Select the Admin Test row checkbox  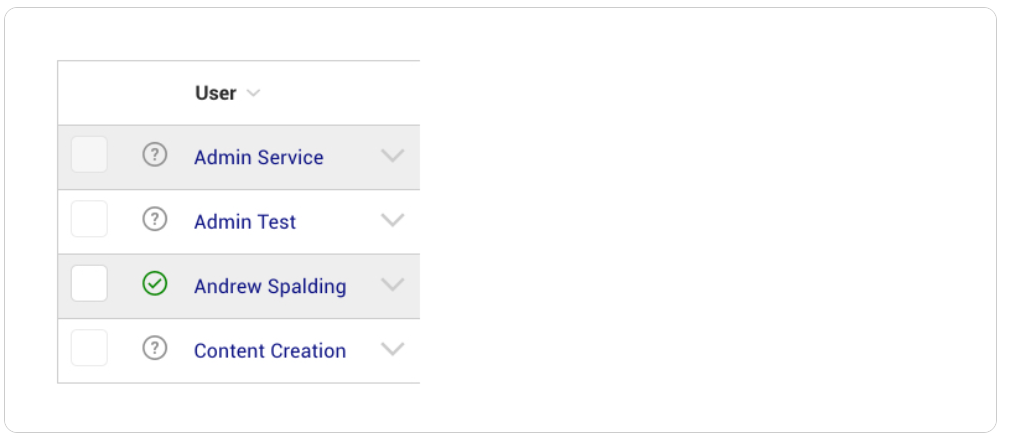click(89, 219)
